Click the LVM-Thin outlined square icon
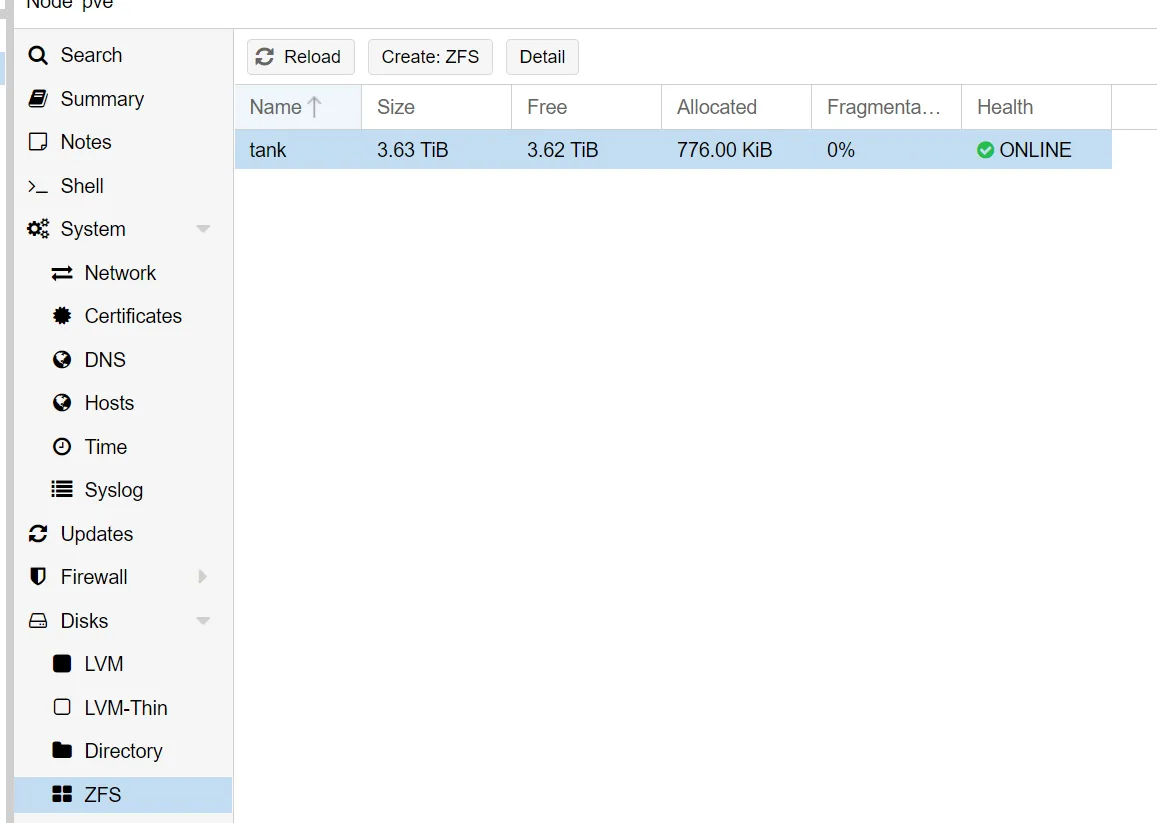1157x823 pixels. point(62,707)
